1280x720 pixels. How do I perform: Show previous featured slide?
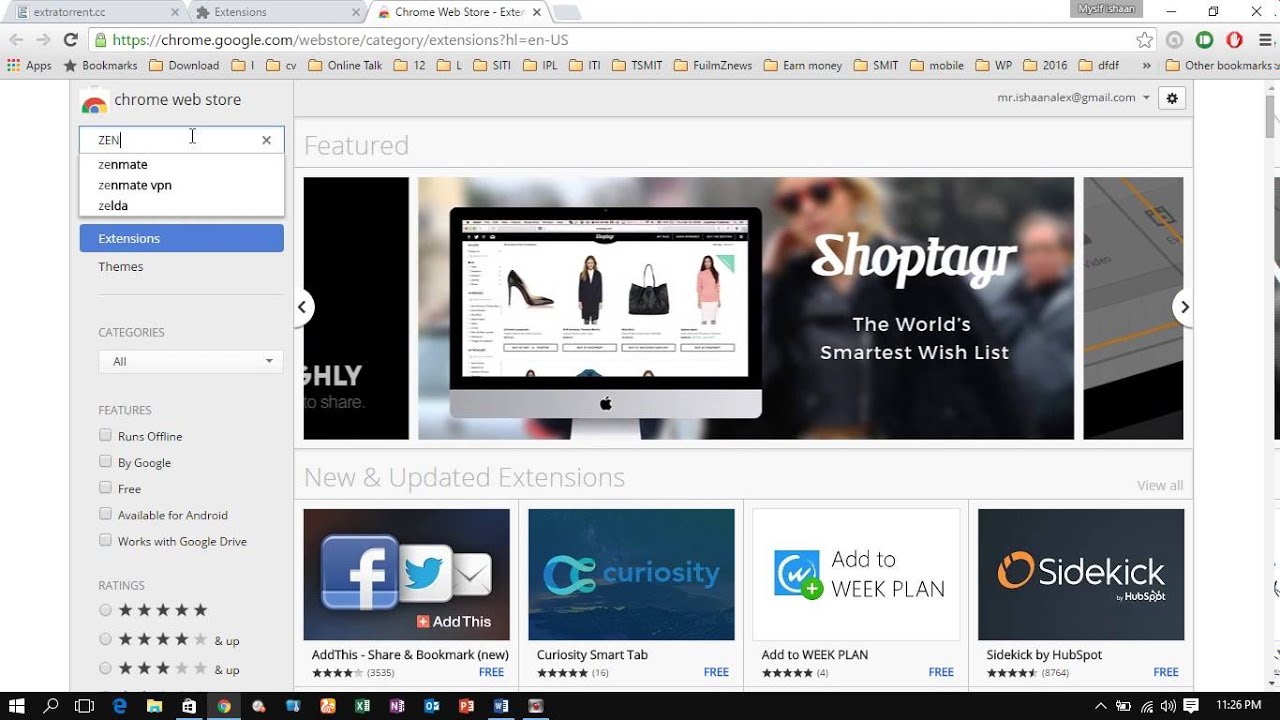pyautogui.click(x=302, y=307)
